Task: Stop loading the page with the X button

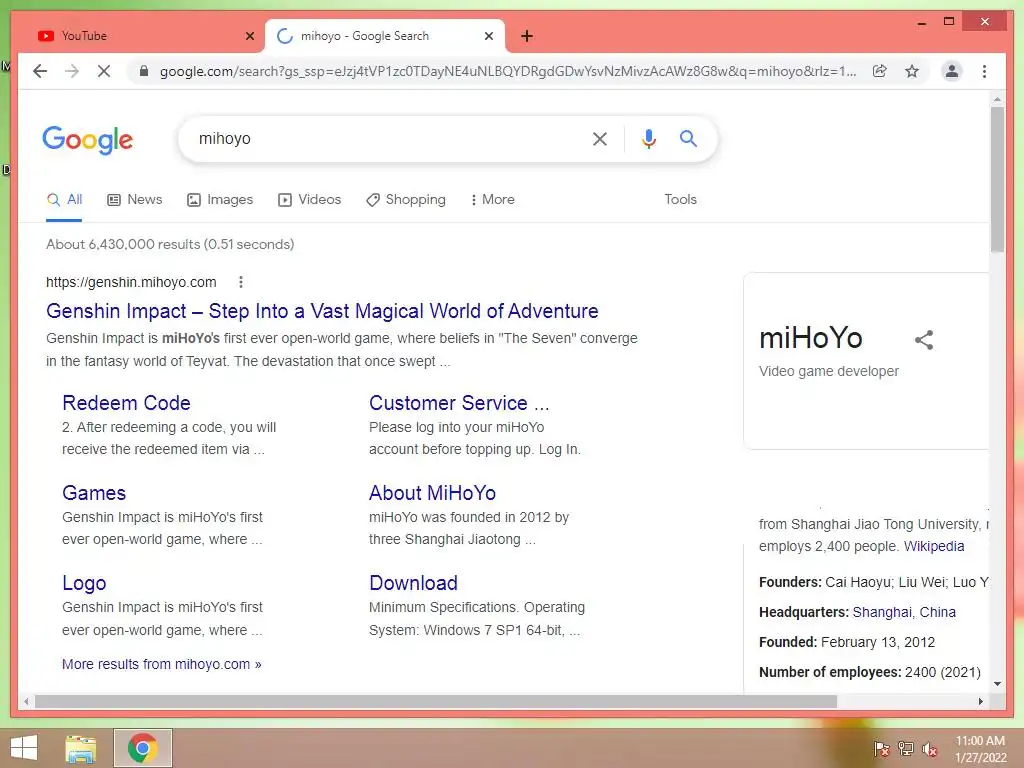Action: click(x=104, y=71)
